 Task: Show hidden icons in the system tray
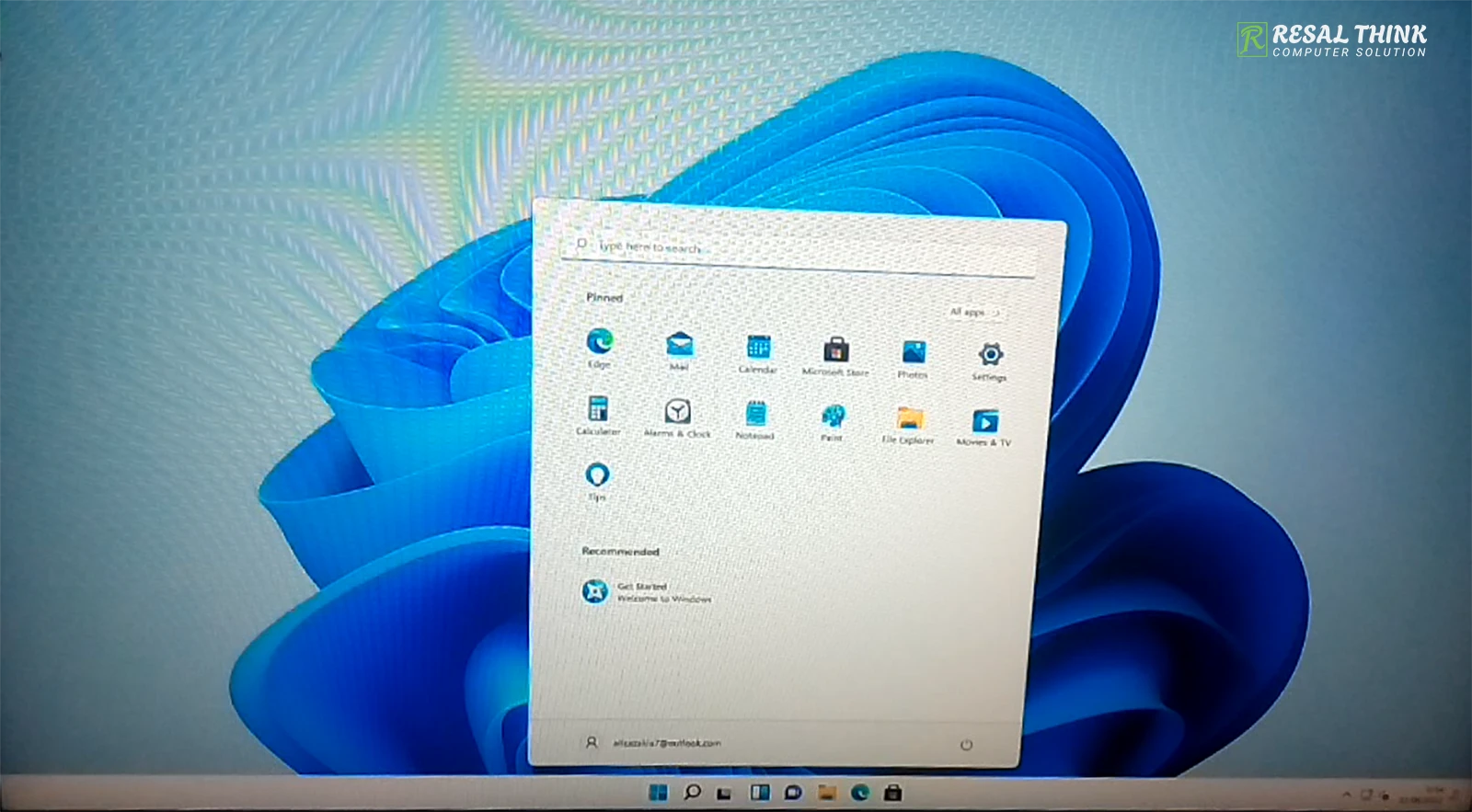[x=1346, y=795]
